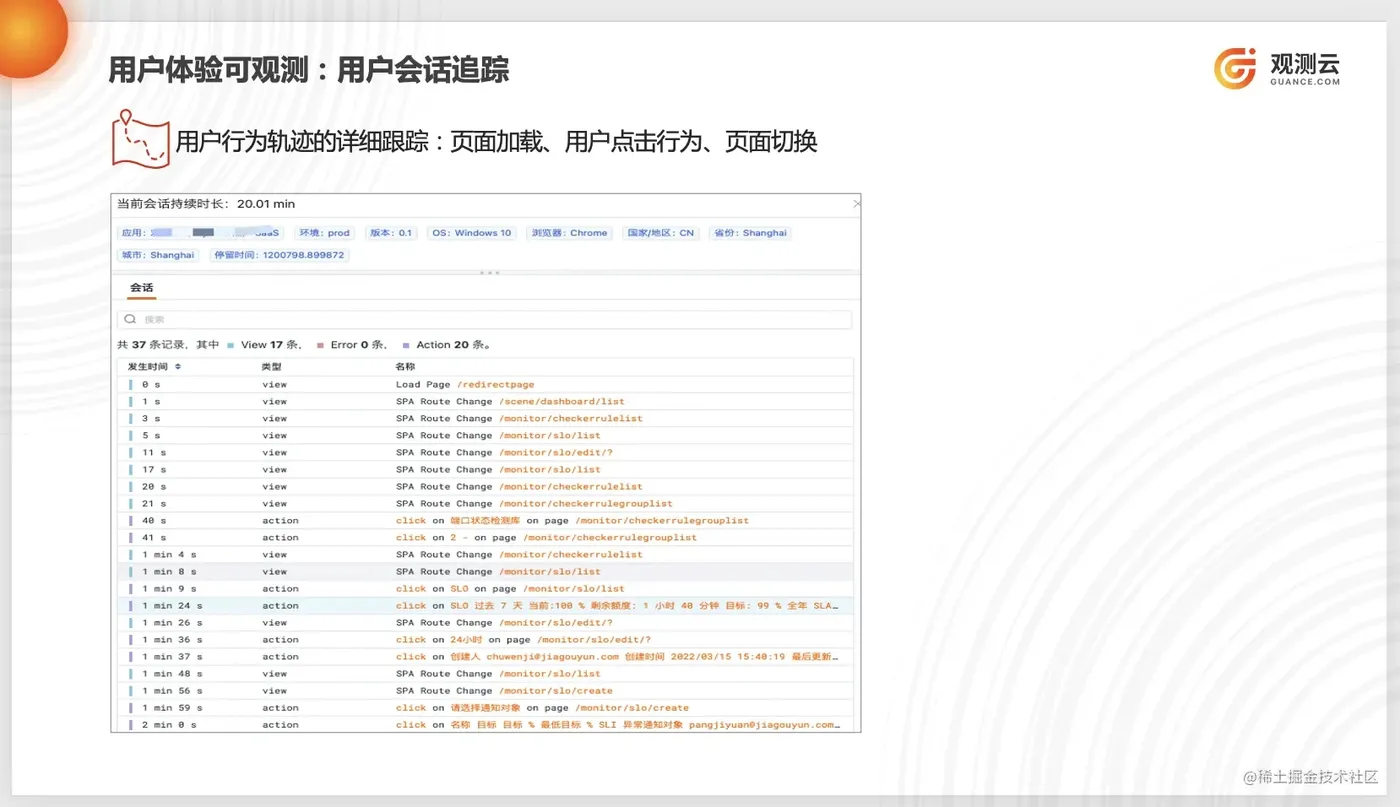Open /scene/dashboard/list link in 1 s row
1400x807 pixels.
[562, 401]
